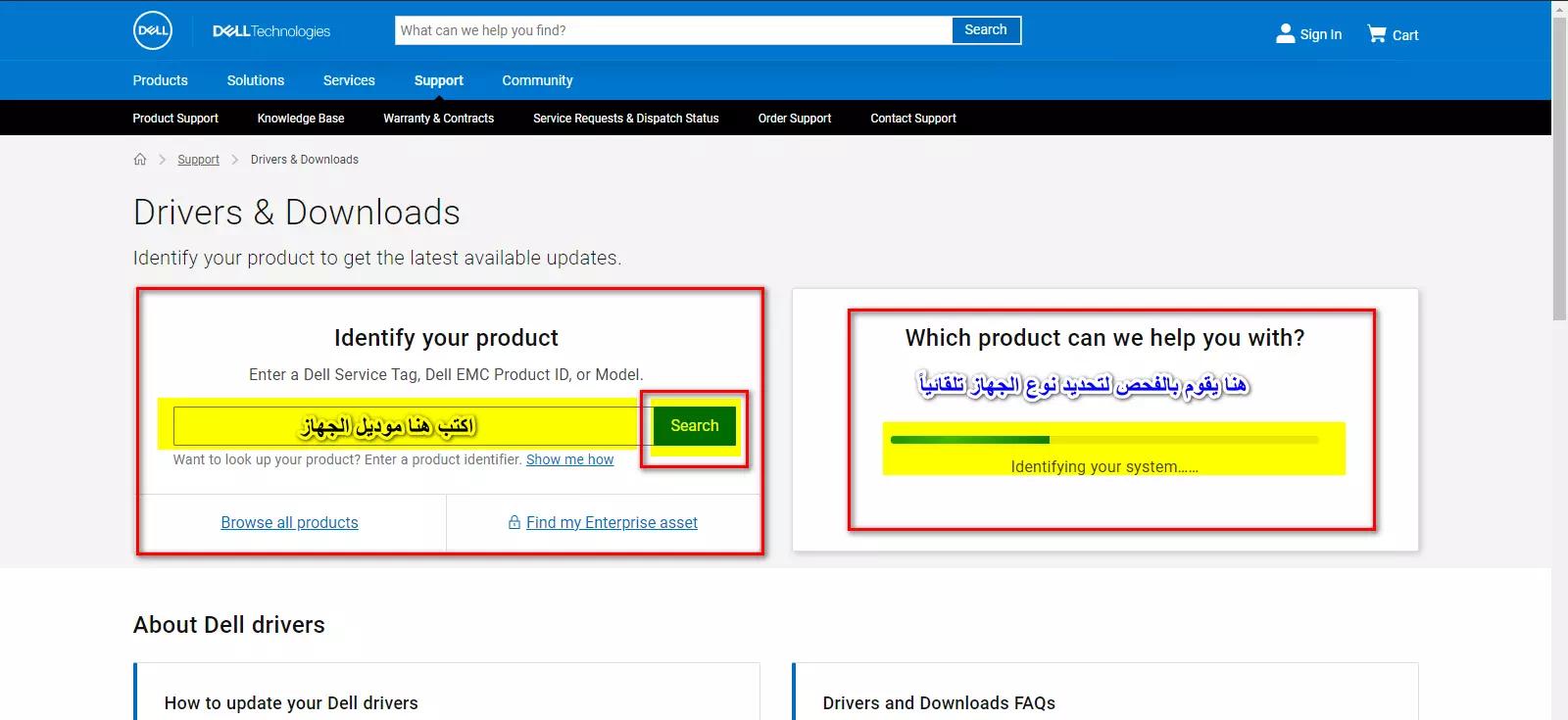Open the Knowledge Base section
1568x720 pixels.
(301, 118)
